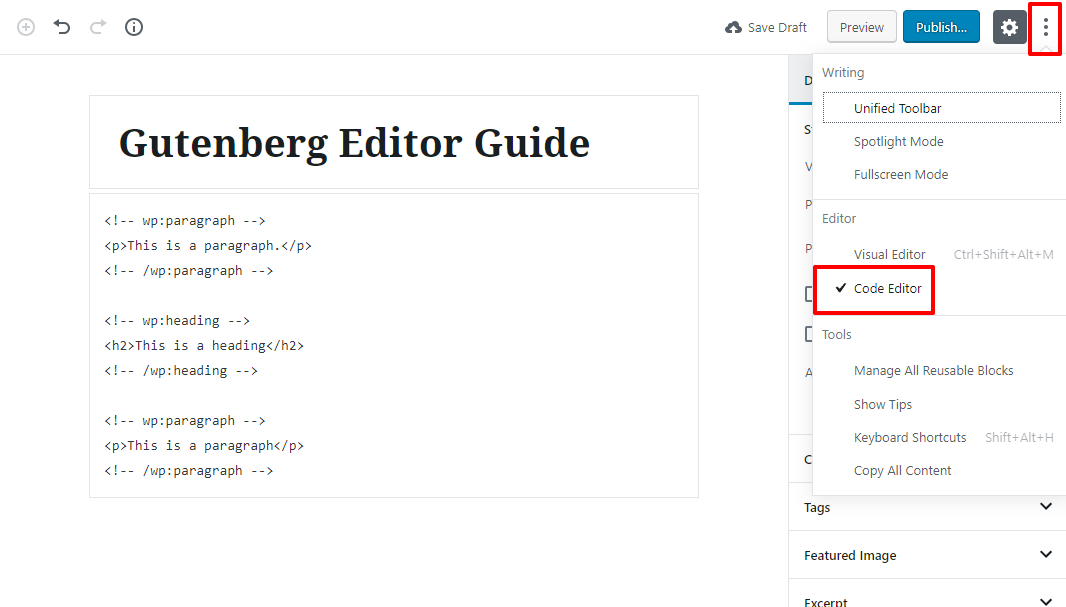Choose Copy All Content

pos(942,470)
